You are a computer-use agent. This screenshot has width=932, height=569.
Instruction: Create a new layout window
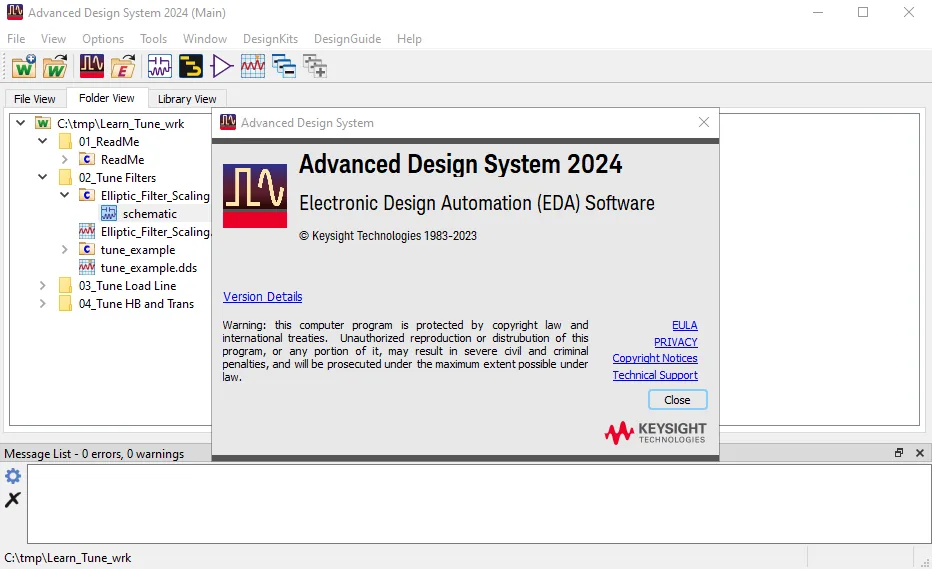click(191, 66)
